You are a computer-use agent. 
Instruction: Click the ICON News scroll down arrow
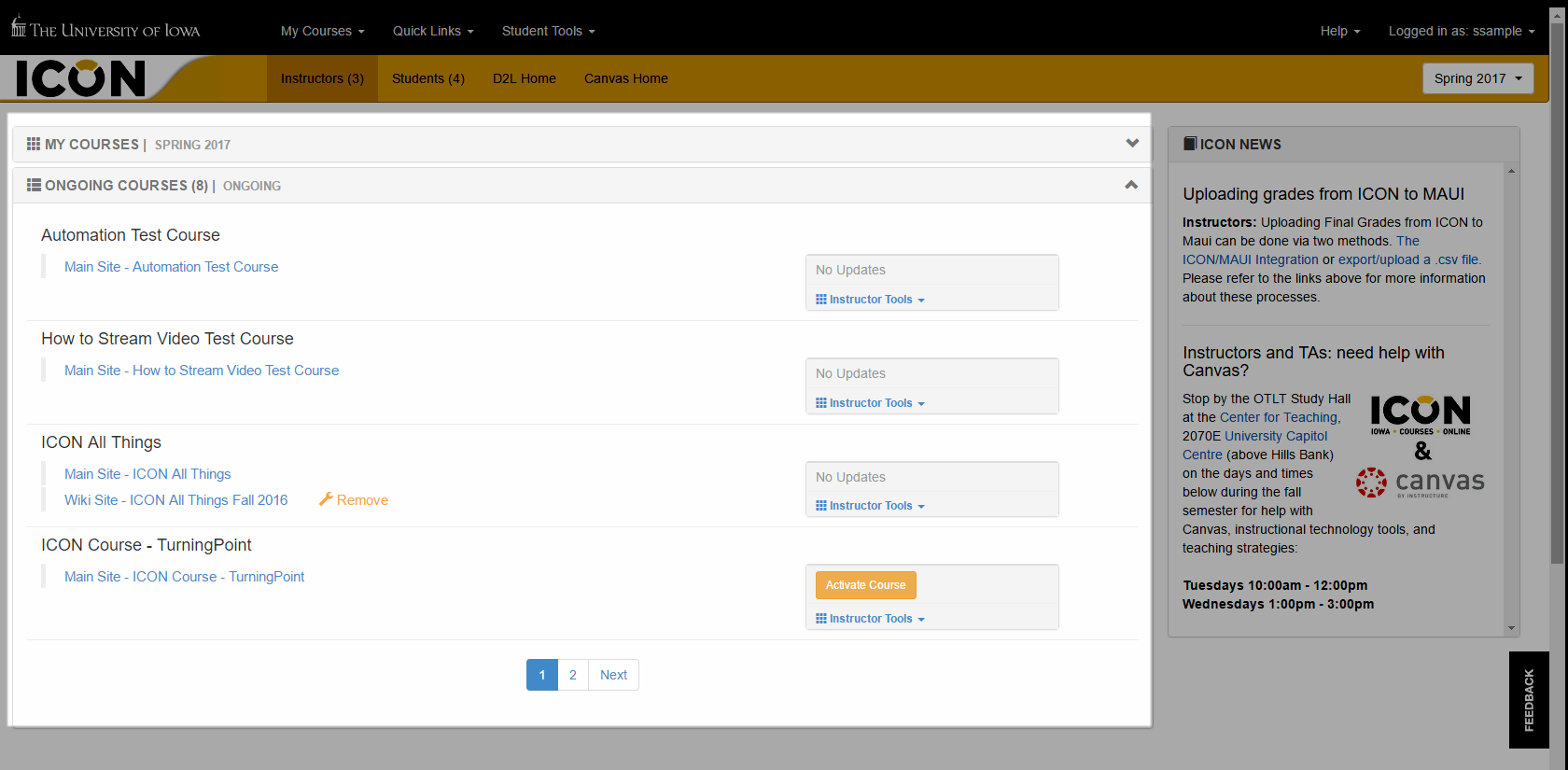[x=1511, y=628]
